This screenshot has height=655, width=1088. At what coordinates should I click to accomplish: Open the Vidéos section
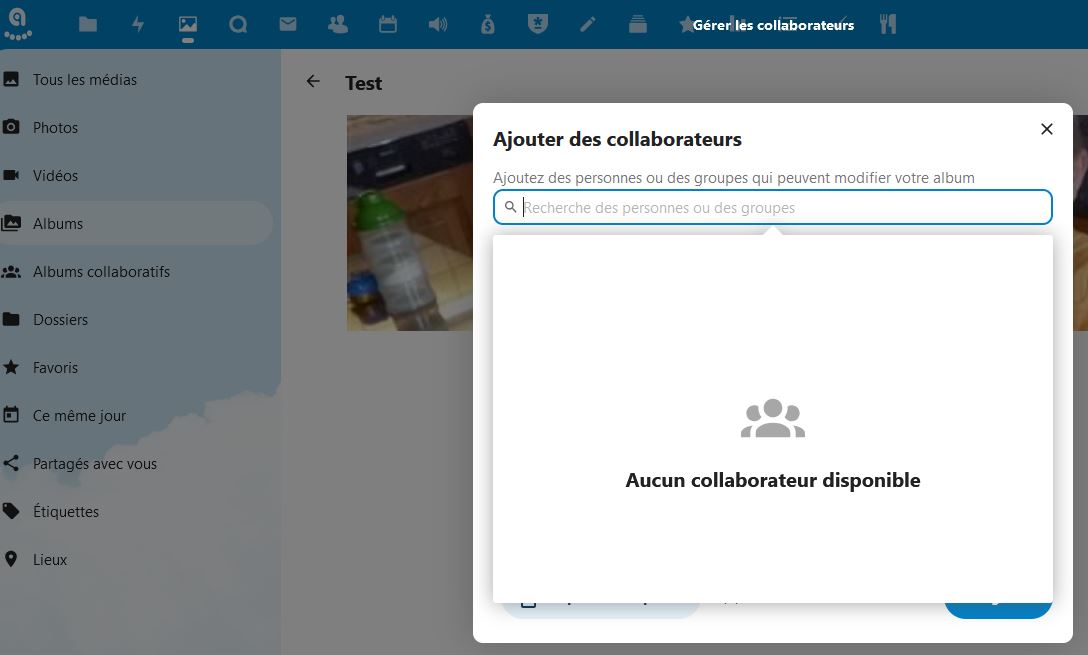pos(55,176)
